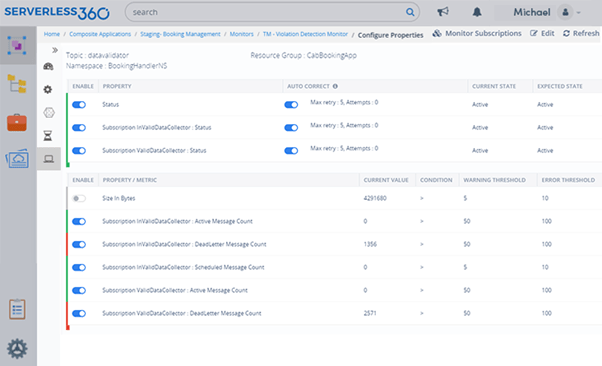Click the search magnifier icon
The width and height of the screenshot is (602, 366).
410,12
